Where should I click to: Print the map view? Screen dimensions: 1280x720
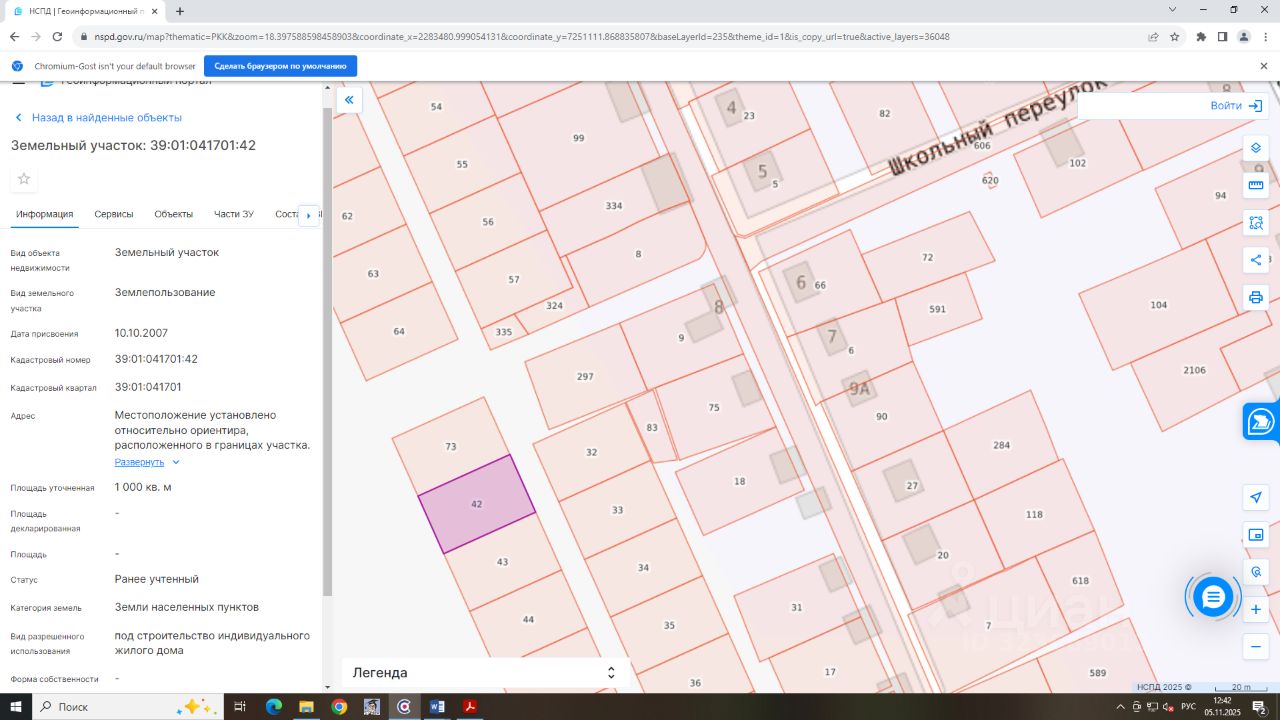pos(1256,297)
